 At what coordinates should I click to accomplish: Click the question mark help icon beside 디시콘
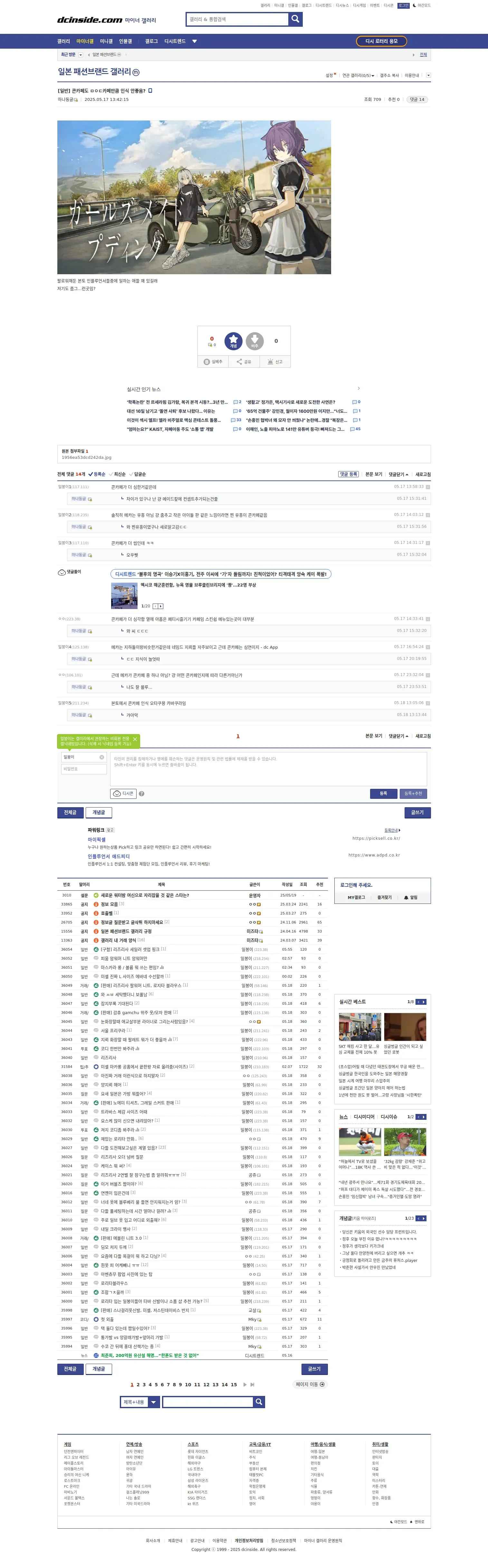141,794
